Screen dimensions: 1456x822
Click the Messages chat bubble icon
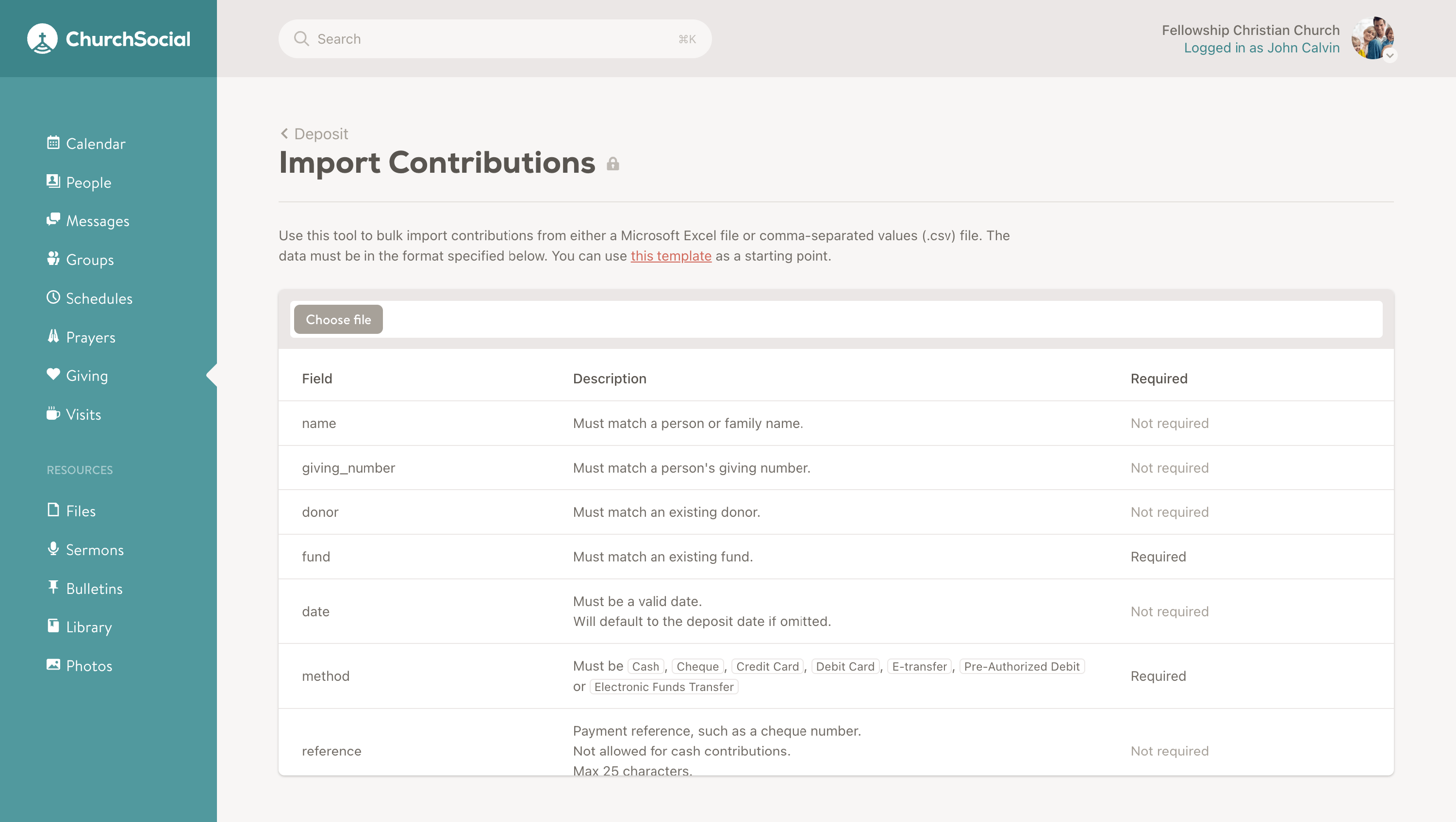coord(53,220)
